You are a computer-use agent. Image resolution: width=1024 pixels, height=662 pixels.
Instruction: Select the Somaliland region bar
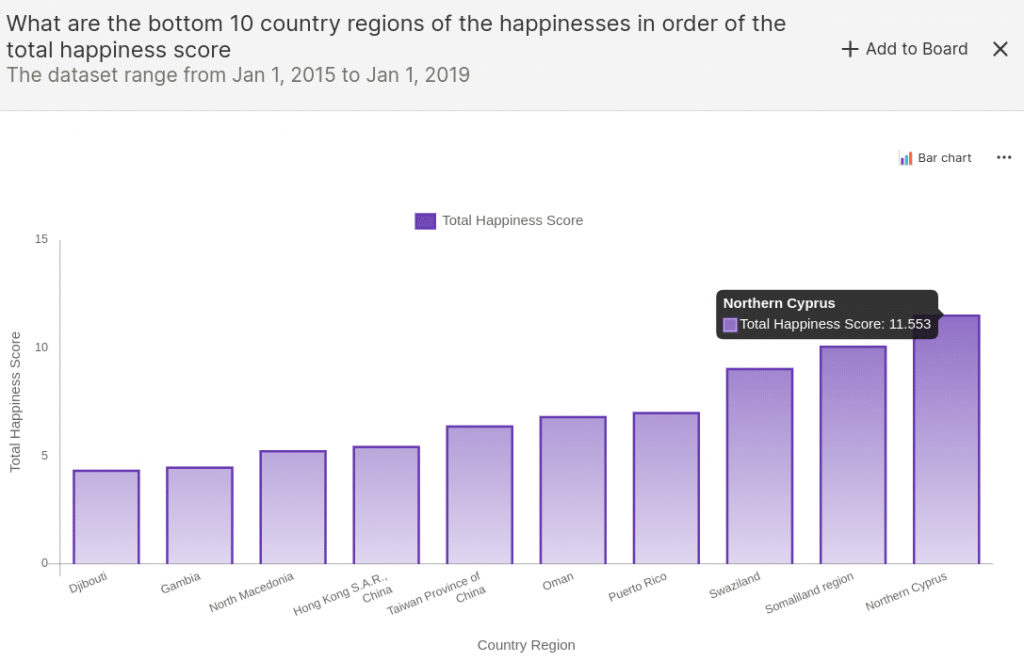(853, 455)
